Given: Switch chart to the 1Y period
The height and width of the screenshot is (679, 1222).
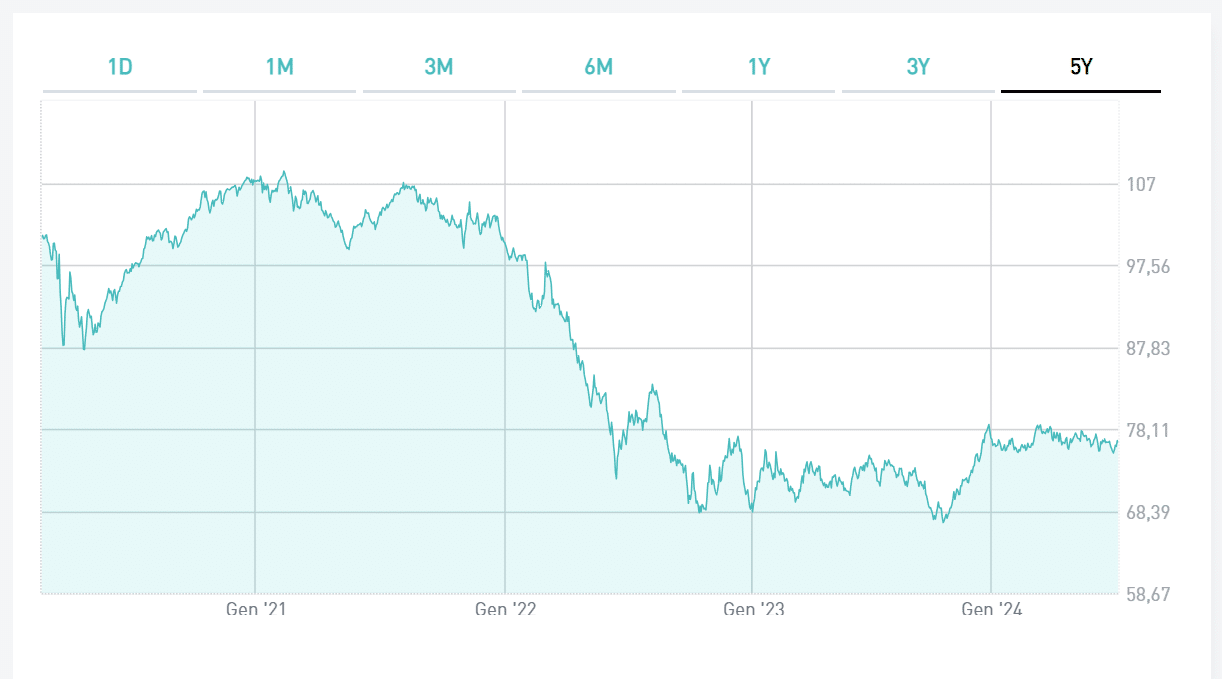Looking at the screenshot, I should coord(758,68).
